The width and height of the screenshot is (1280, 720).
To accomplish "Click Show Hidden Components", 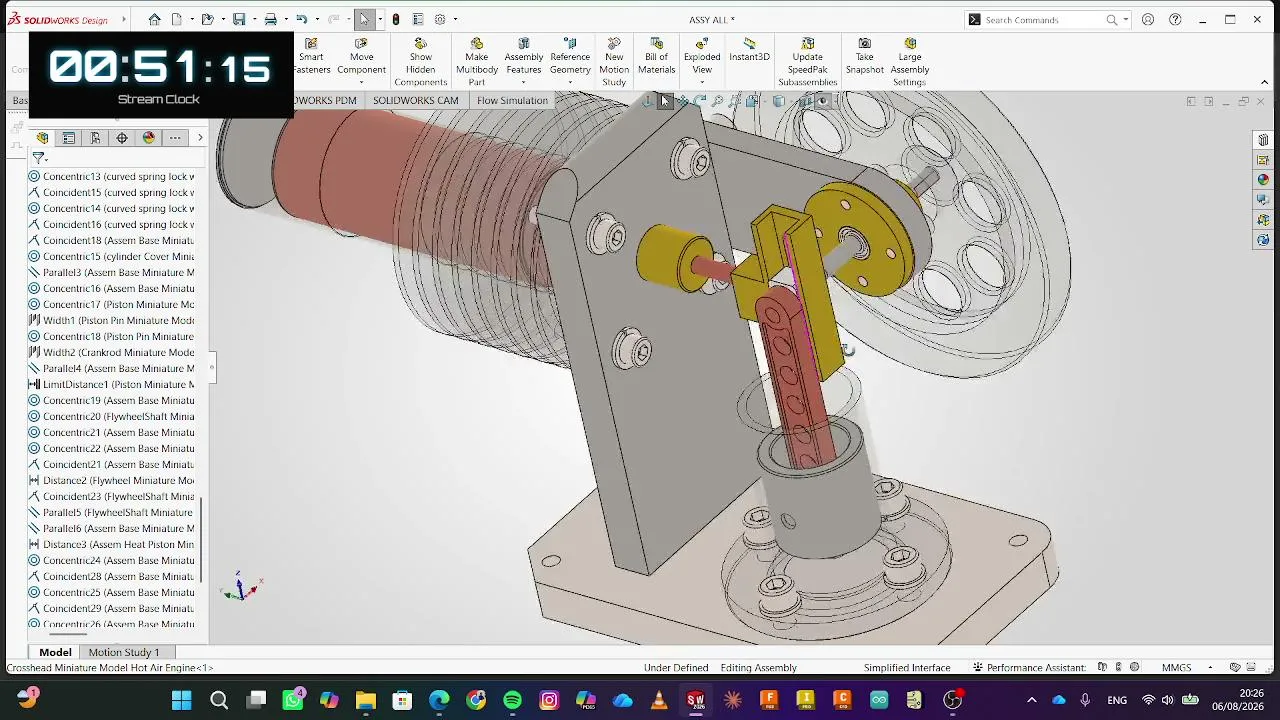I will (x=420, y=62).
